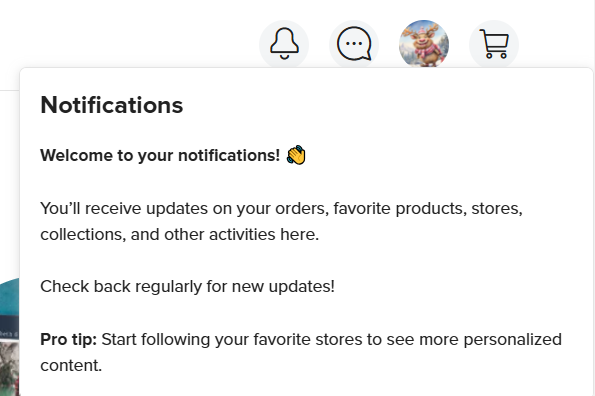Click the word 'orders,' in the updates sentence
Image resolution: width=595 pixels, height=396 pixels.
click(302, 209)
